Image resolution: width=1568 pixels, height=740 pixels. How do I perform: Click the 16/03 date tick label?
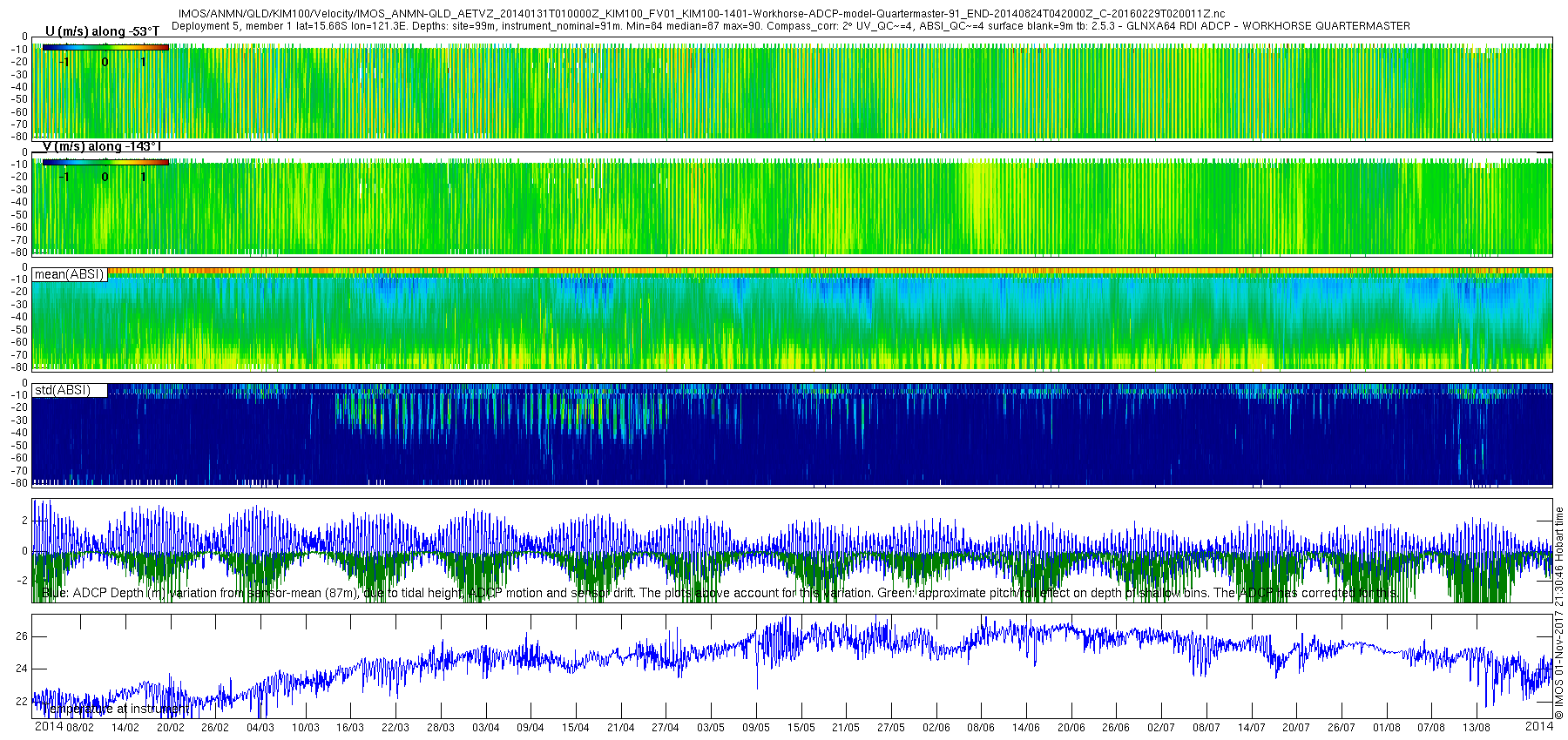(350, 728)
